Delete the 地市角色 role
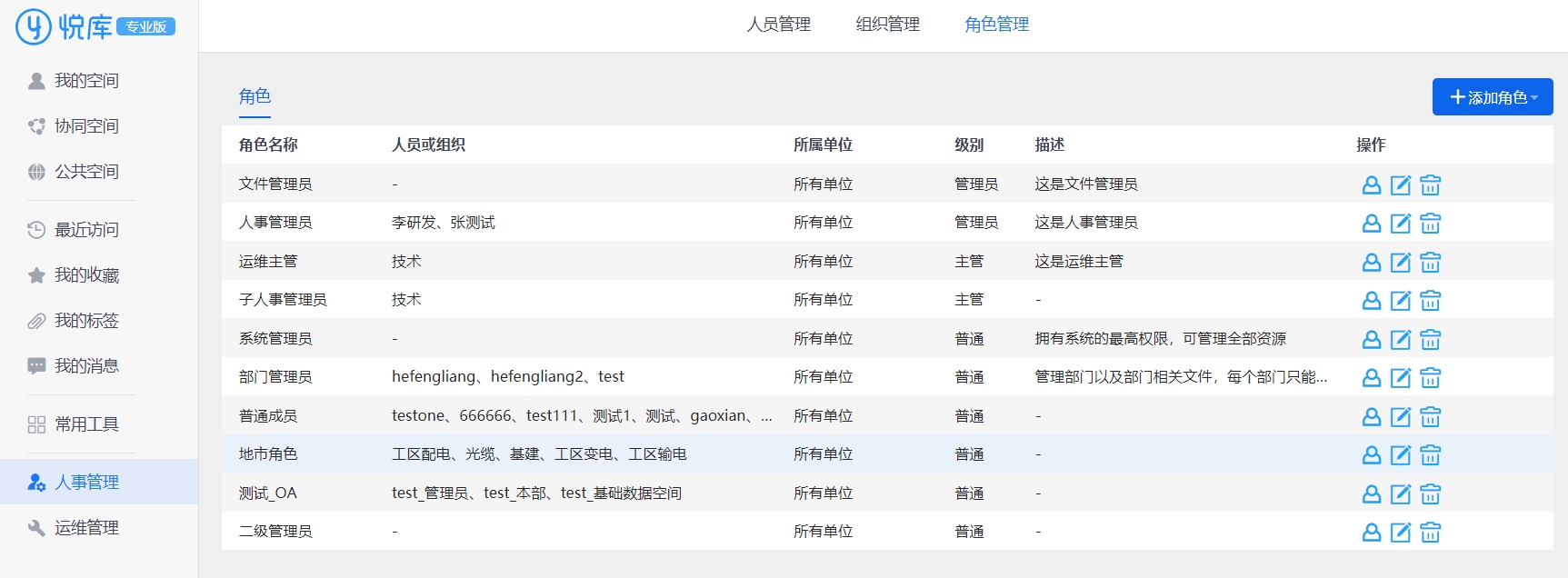The width and height of the screenshot is (1568, 578). coord(1430,455)
